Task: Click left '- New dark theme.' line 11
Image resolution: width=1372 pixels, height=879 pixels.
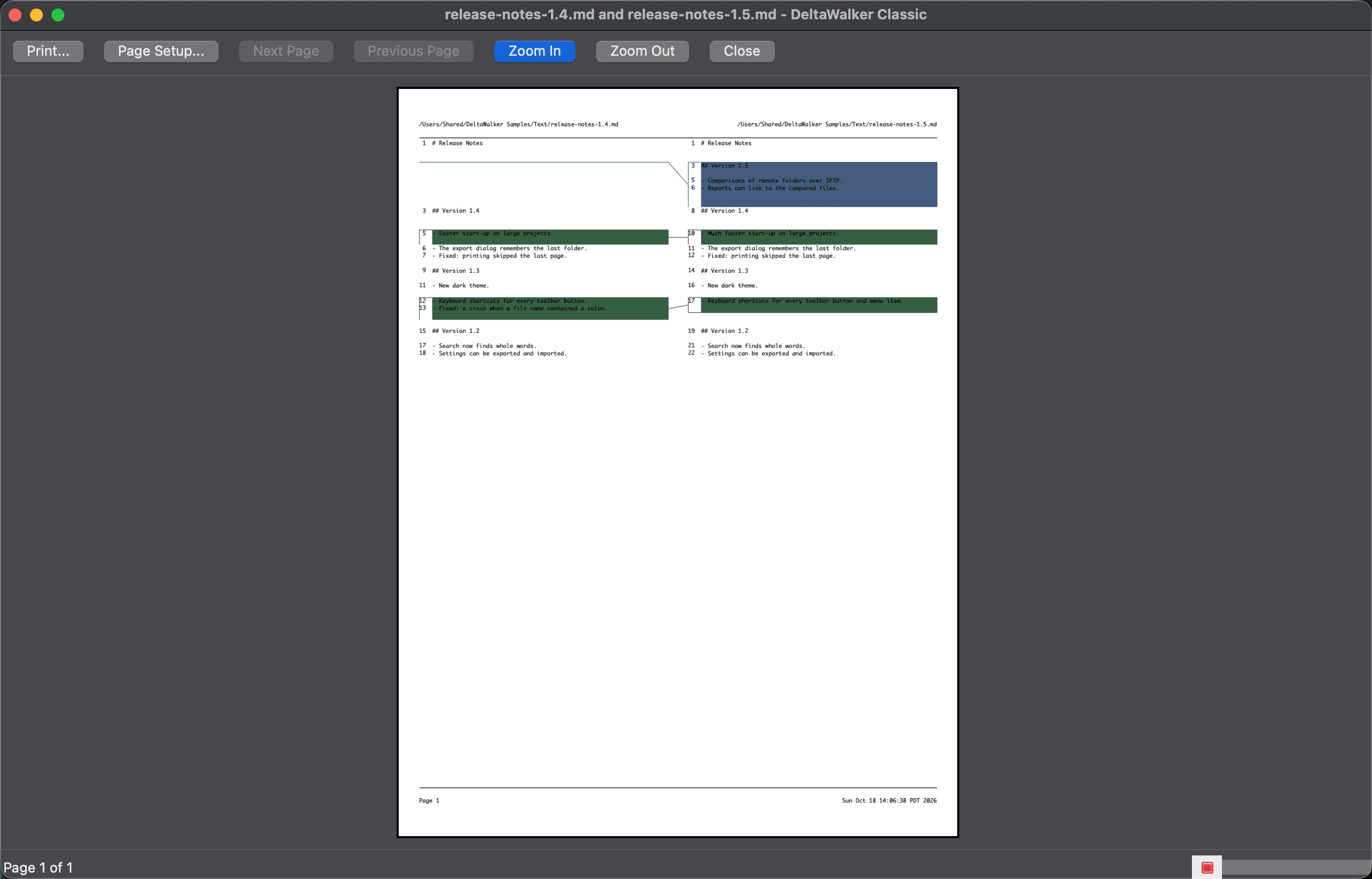Action: tap(460, 285)
